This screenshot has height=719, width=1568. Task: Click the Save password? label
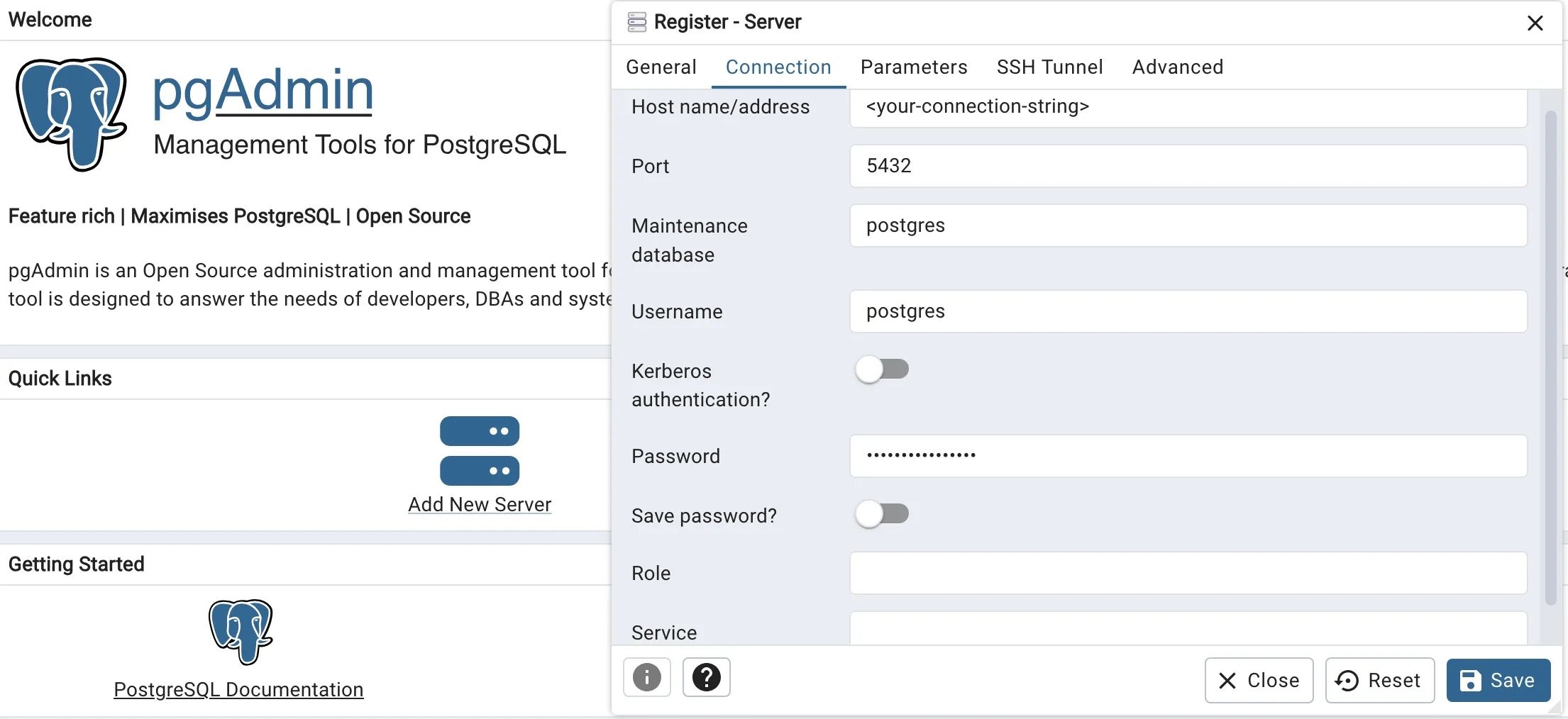[x=705, y=515]
